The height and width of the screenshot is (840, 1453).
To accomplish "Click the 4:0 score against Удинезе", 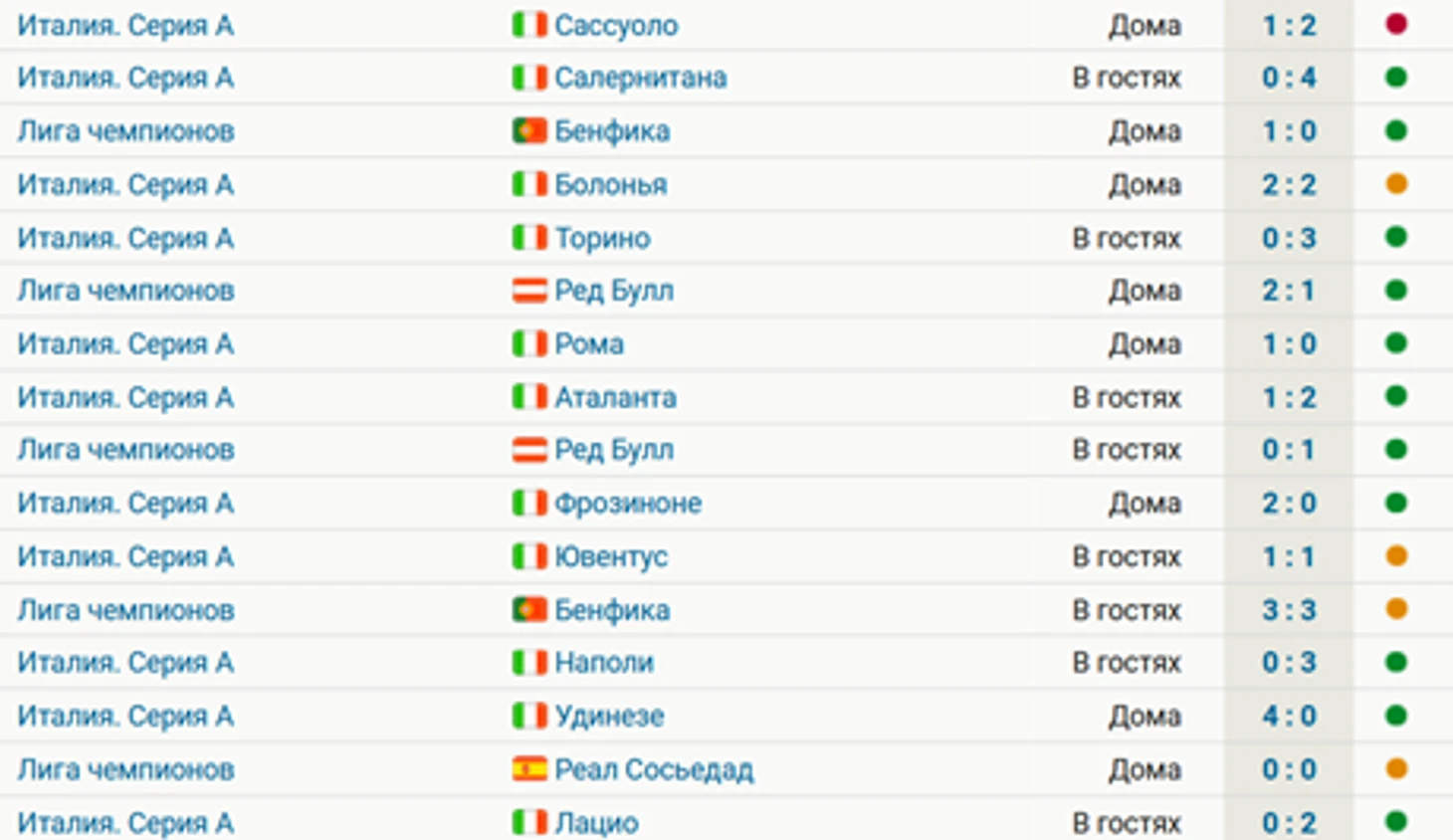I will click(x=1289, y=717).
